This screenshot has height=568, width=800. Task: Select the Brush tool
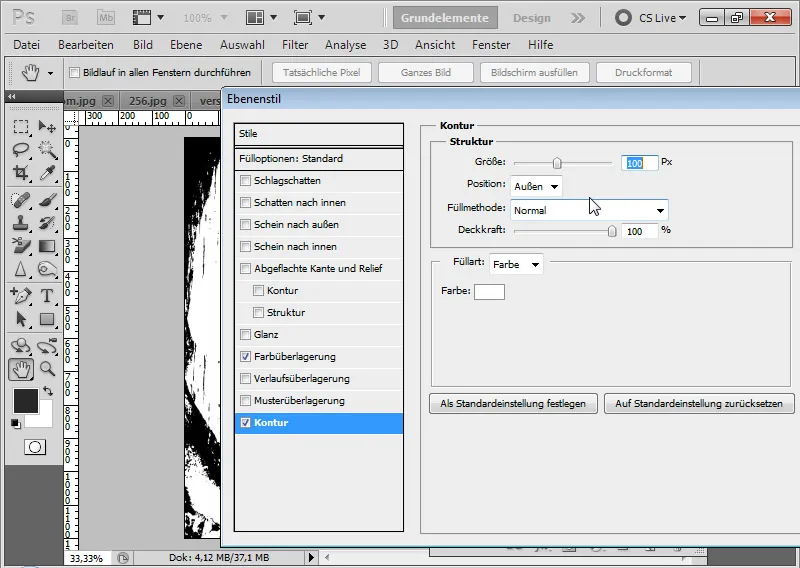(x=47, y=200)
